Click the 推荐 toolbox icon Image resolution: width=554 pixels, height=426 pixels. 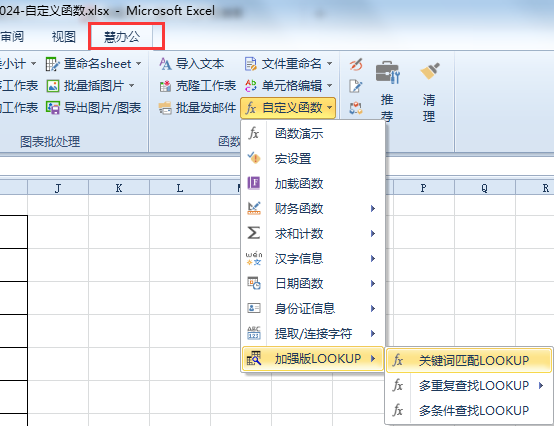pos(388,72)
